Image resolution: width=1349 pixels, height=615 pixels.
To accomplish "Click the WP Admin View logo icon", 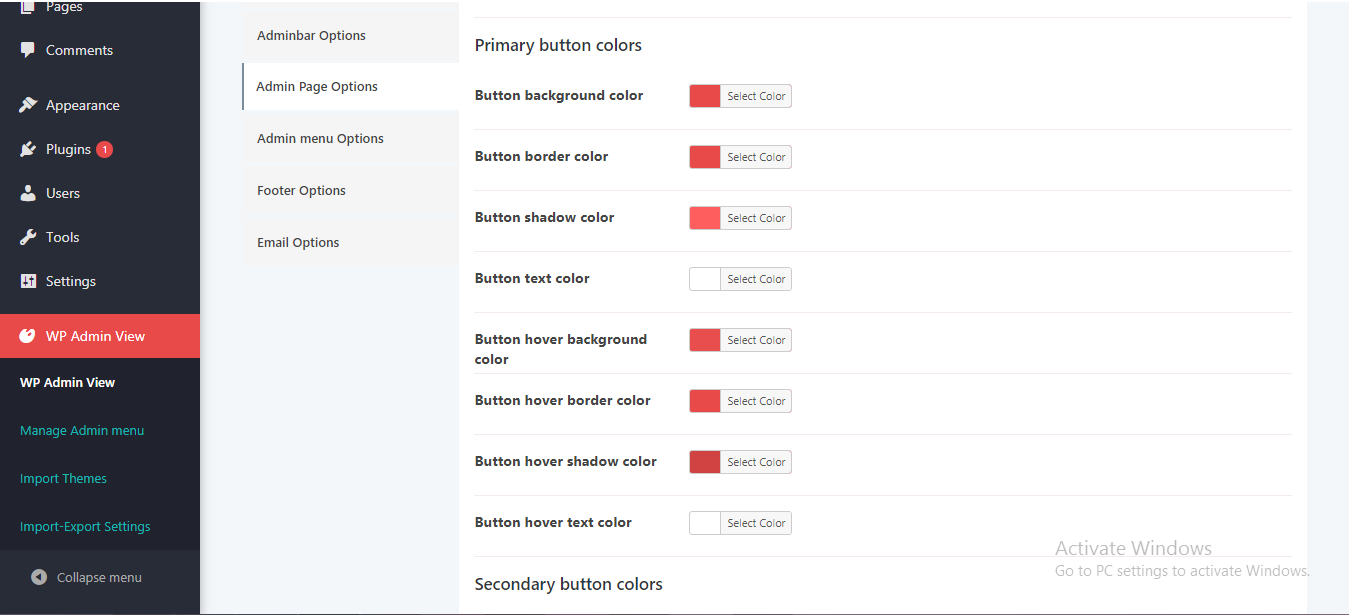I will tap(27, 336).
